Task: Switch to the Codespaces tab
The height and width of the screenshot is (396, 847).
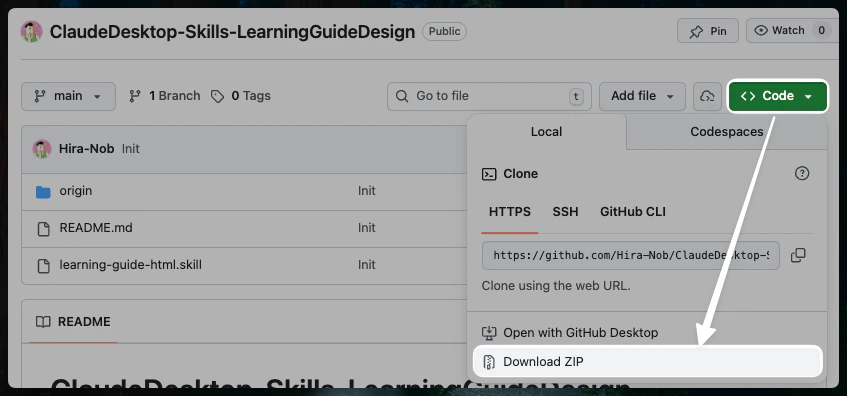Action: tap(727, 131)
